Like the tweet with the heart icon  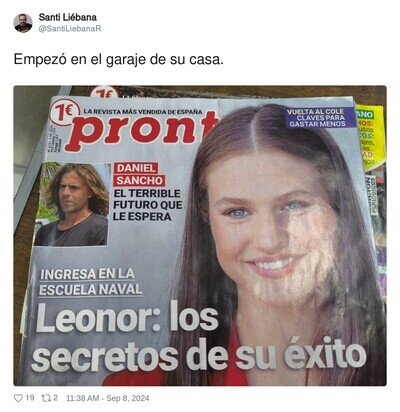[x=18, y=398]
